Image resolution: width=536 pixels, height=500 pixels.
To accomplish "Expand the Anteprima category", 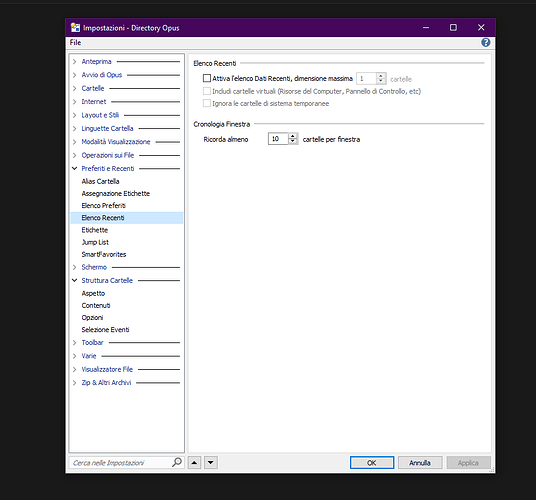I will point(75,62).
